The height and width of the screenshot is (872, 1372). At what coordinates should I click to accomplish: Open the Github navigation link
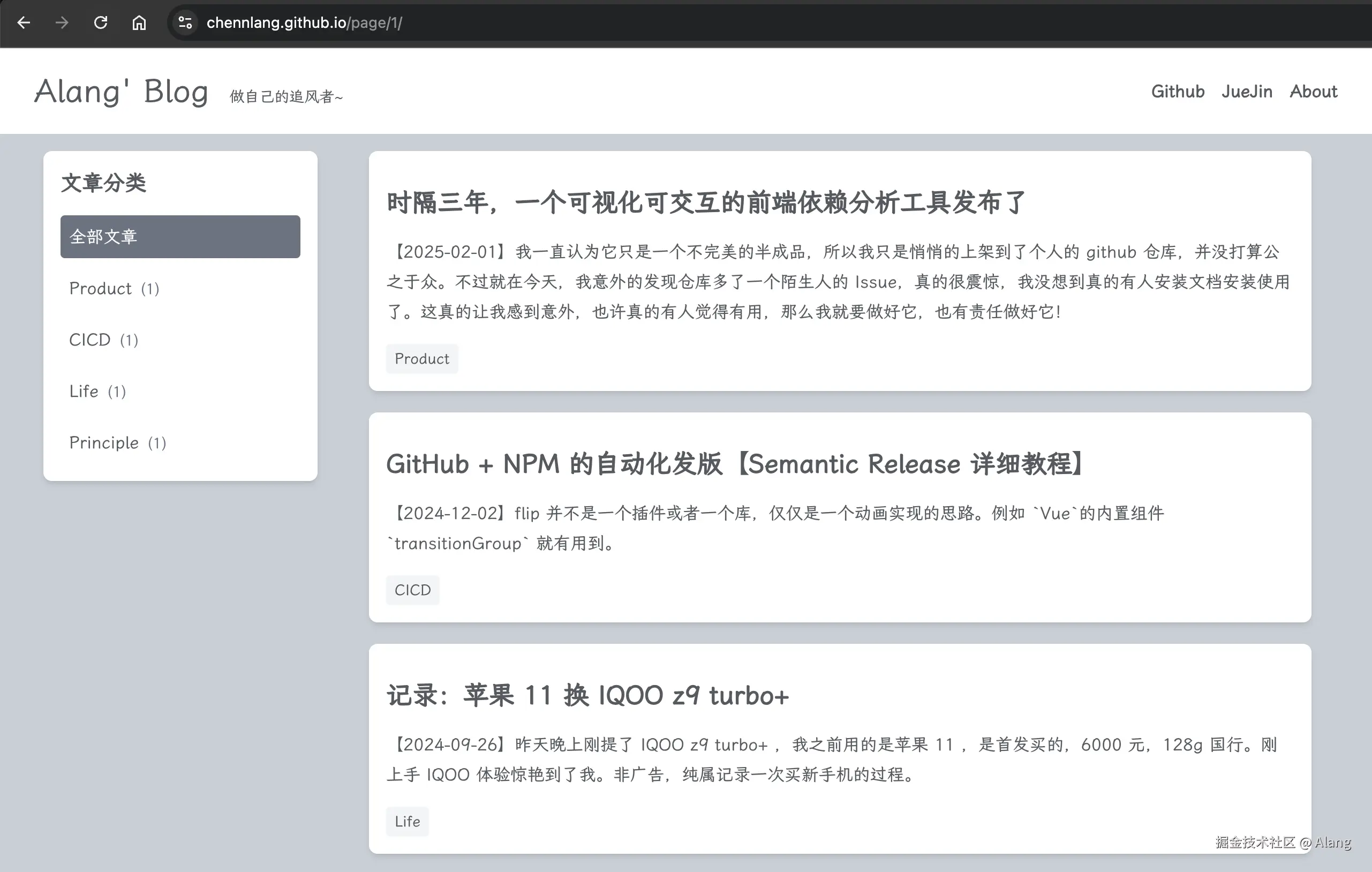1178,92
